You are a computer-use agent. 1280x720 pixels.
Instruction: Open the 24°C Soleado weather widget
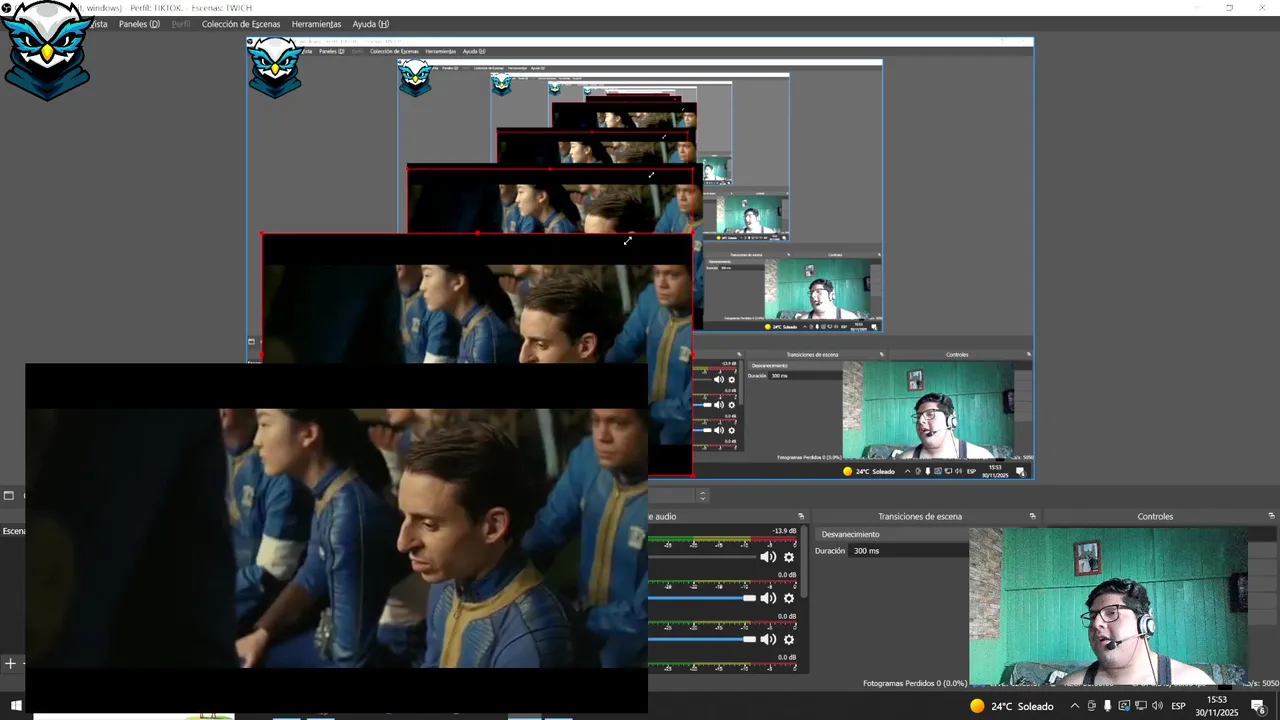[x=1011, y=706]
